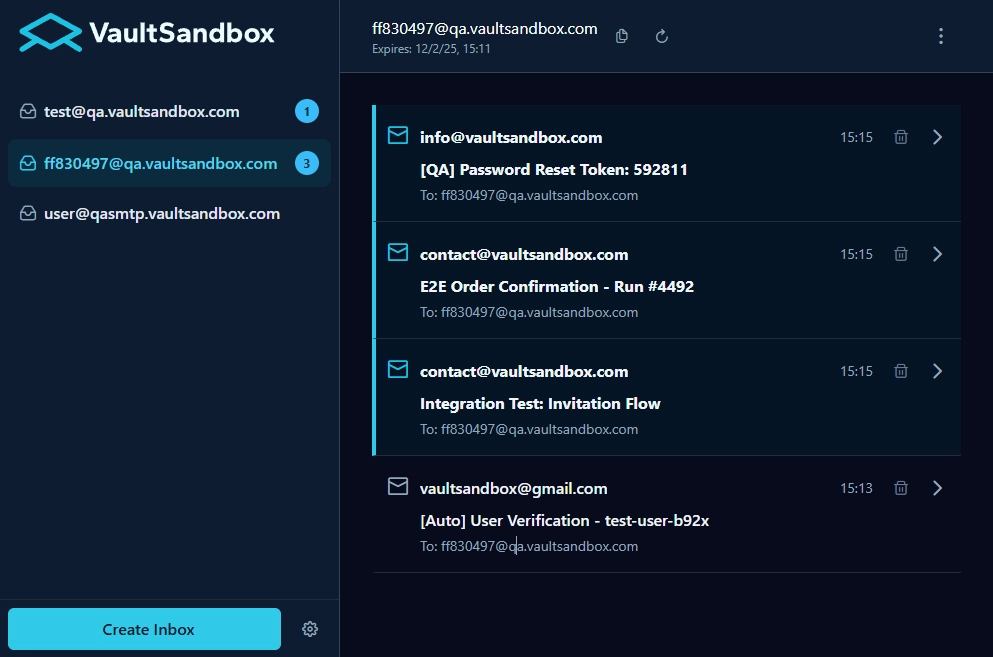Click the envelope icon beside info@vaultsandbox.com

[397, 135]
